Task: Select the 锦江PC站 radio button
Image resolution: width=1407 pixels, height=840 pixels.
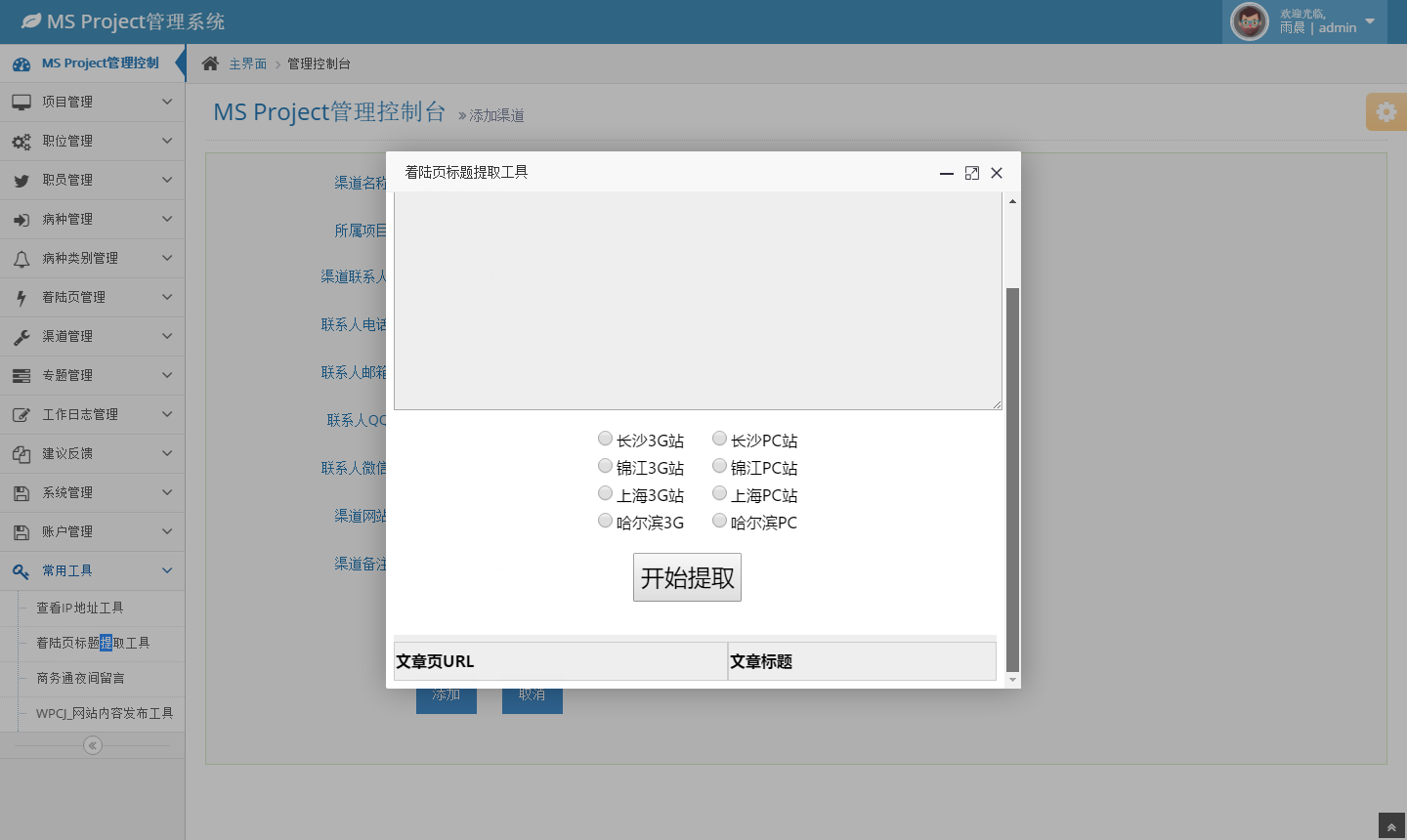Action: pos(720,466)
